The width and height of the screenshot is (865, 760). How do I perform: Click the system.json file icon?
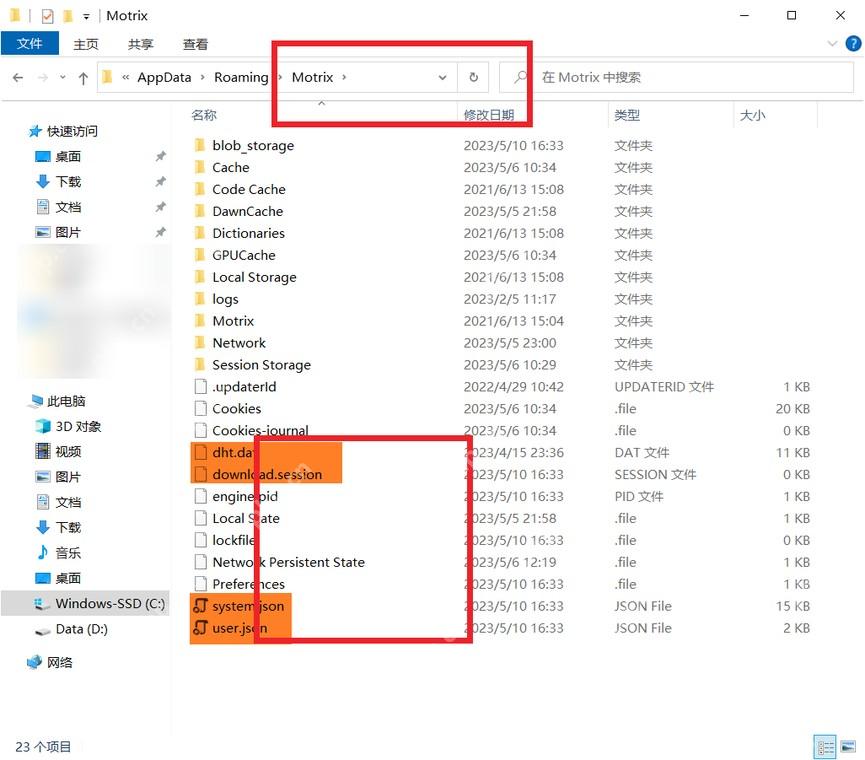pos(200,606)
